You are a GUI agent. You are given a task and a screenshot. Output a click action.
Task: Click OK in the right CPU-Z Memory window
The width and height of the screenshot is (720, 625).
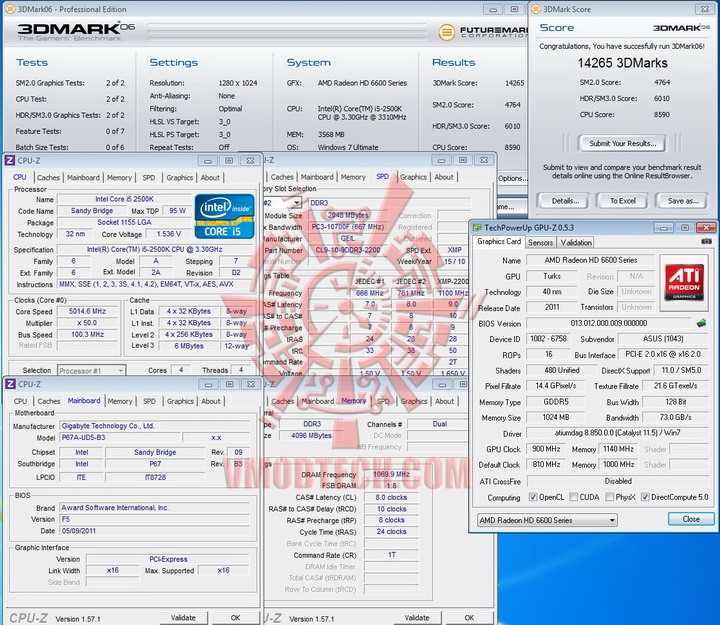469,618
